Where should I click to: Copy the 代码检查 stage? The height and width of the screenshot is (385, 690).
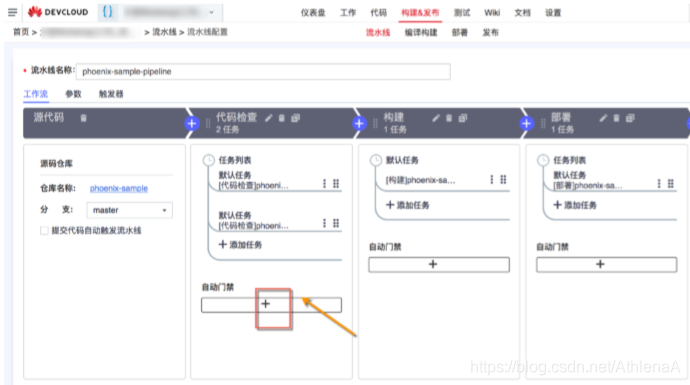tap(295, 118)
